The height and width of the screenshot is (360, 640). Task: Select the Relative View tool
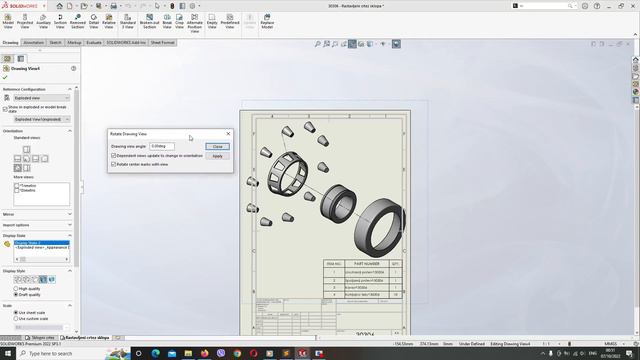[109, 21]
